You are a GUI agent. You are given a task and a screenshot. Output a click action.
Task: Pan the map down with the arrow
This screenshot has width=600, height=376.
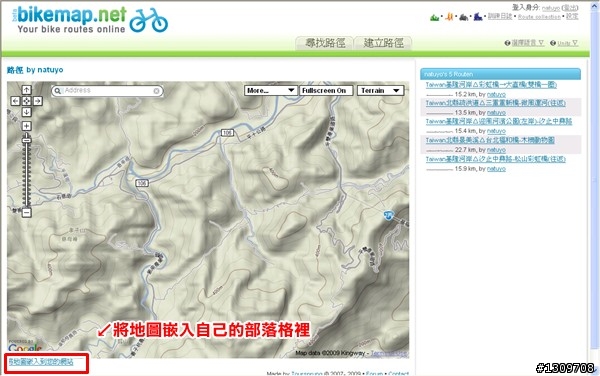coord(26,112)
